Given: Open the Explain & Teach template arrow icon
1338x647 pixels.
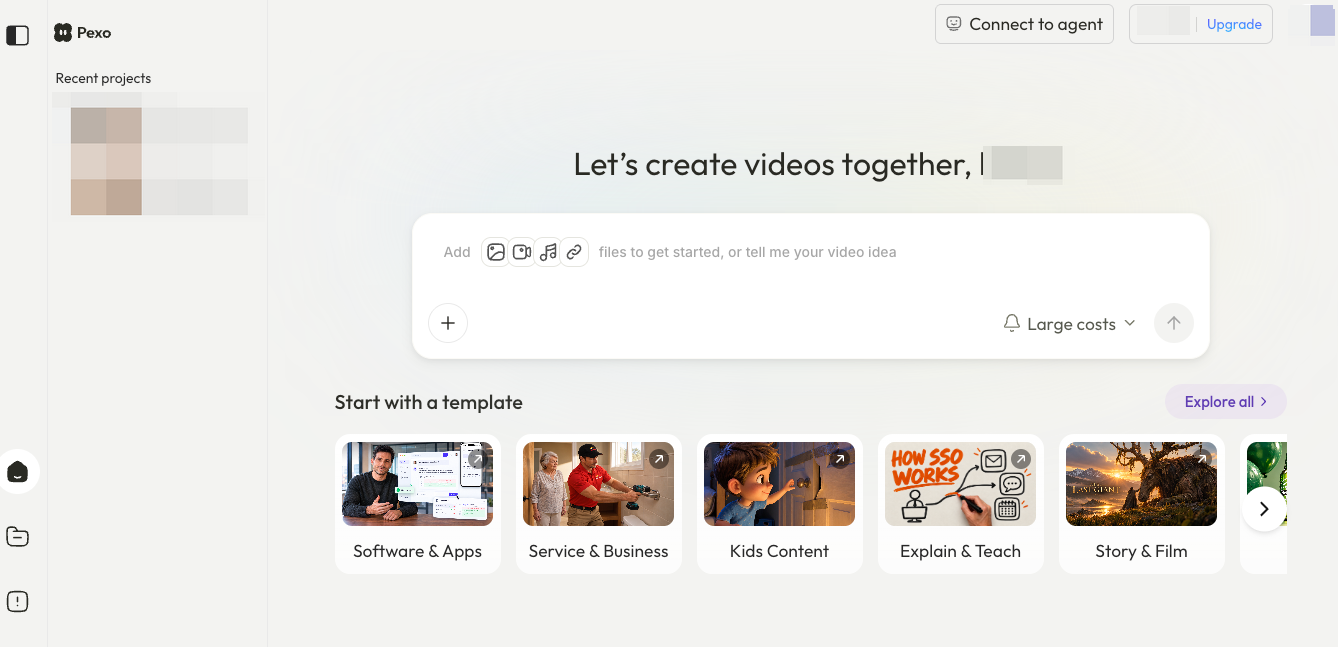Looking at the screenshot, I should pos(1020,459).
